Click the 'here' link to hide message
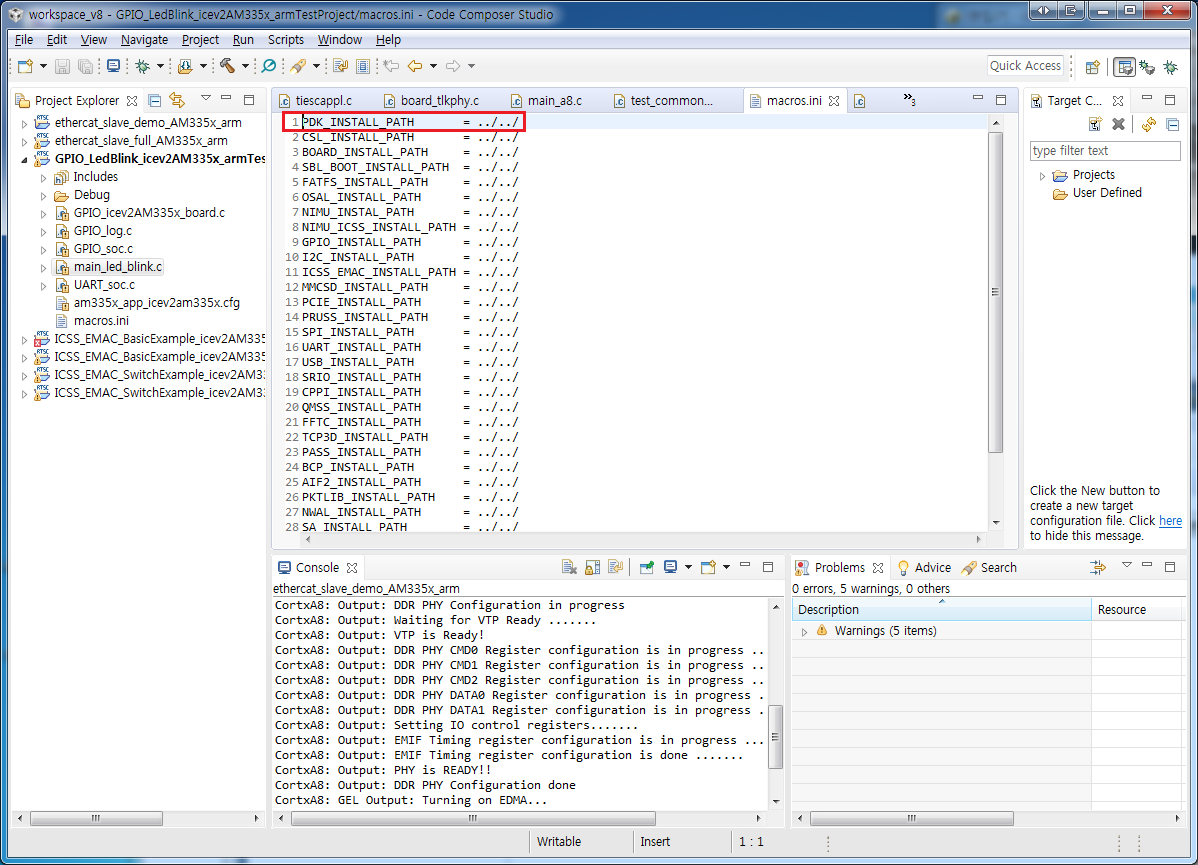 [1170, 521]
